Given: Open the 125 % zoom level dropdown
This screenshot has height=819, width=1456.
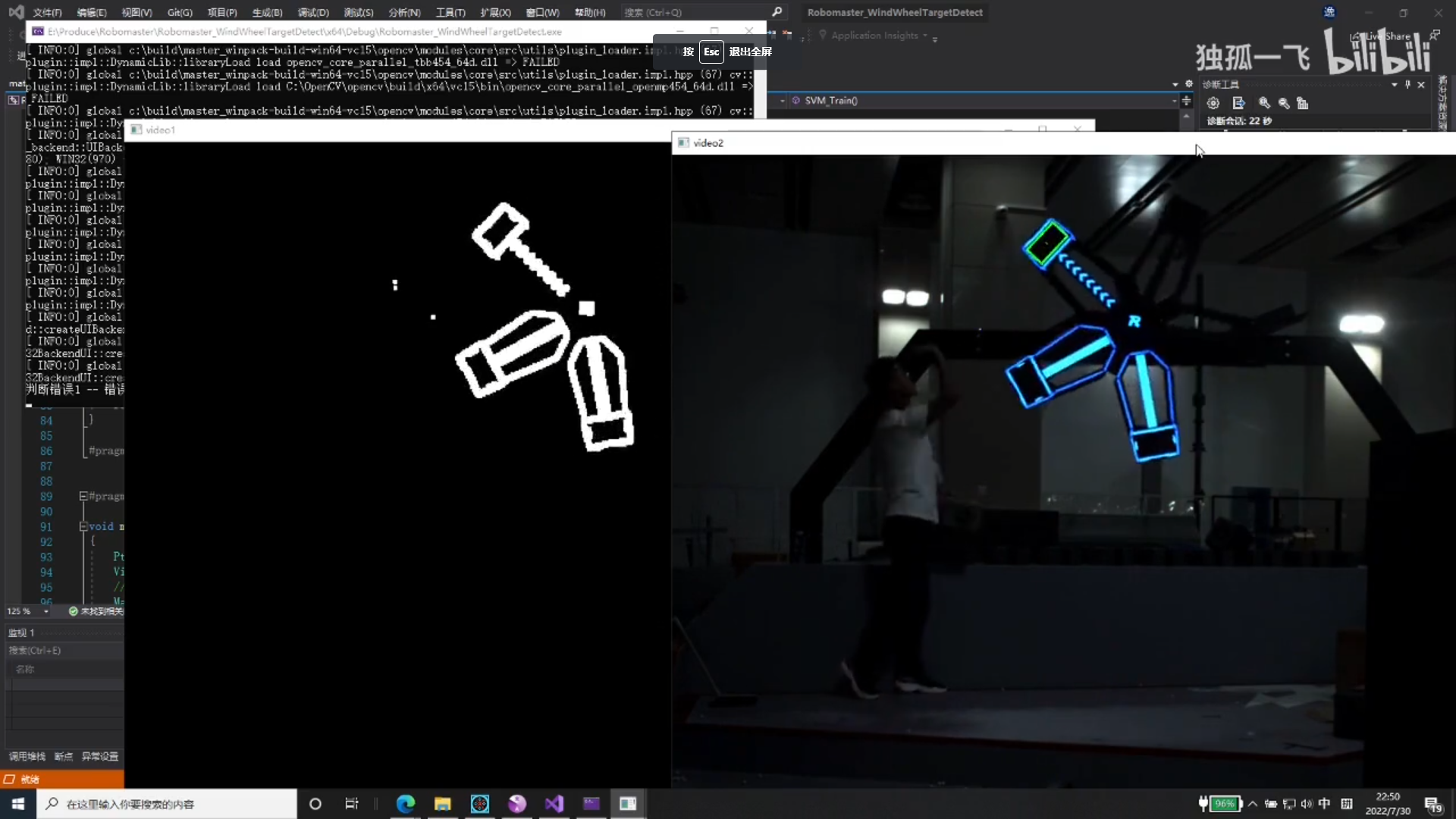Looking at the screenshot, I should click(x=46, y=611).
